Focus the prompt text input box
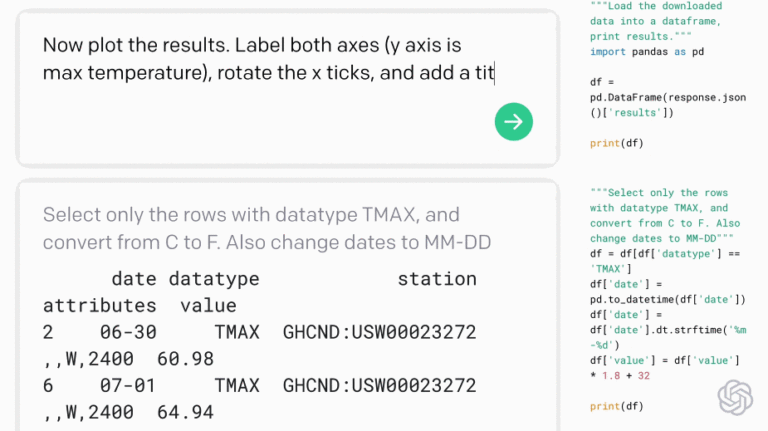 coord(270,59)
